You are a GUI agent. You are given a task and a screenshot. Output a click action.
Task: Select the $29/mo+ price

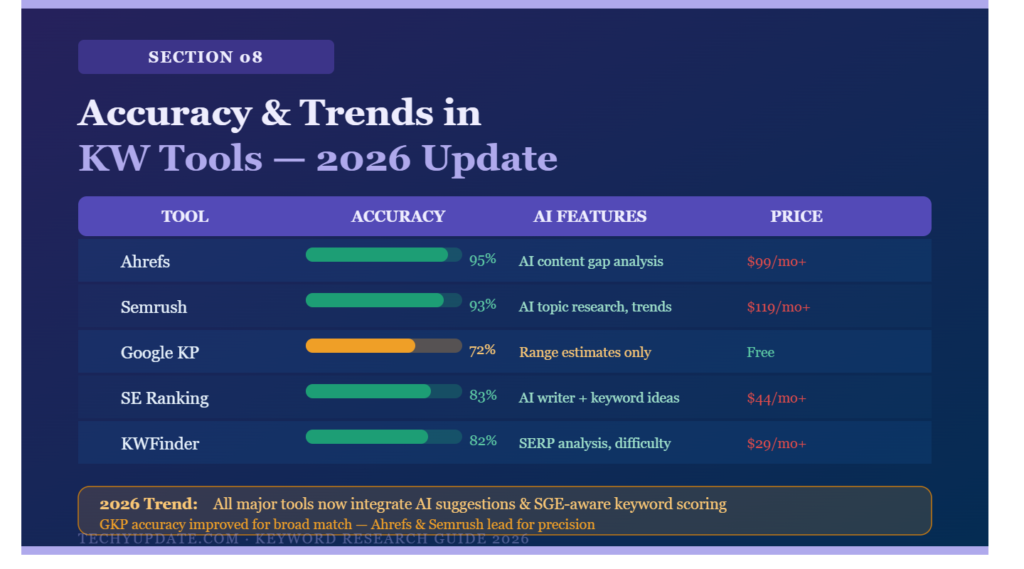pyautogui.click(x=776, y=444)
